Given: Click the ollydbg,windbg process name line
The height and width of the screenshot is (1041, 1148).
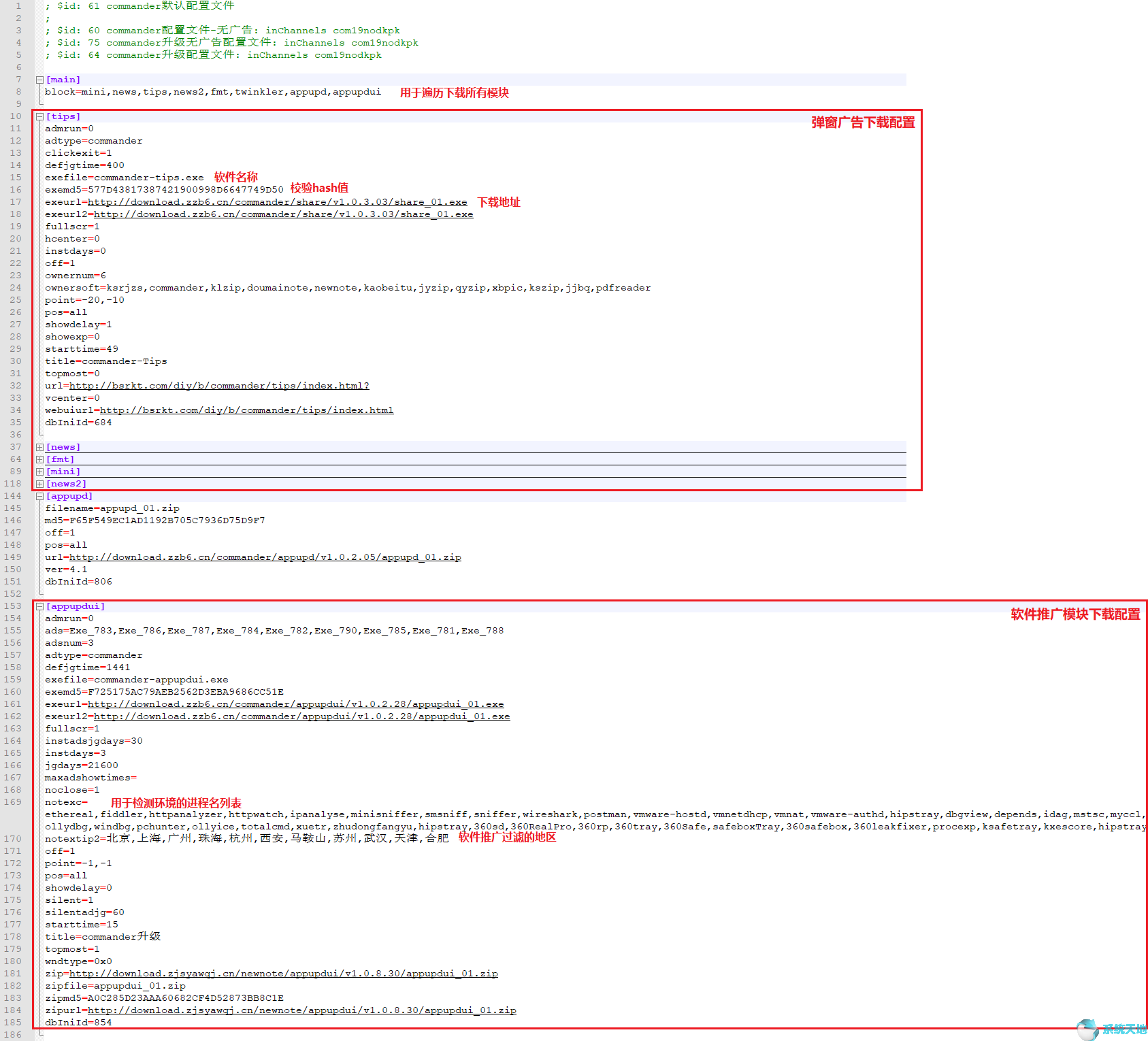Looking at the screenshot, I should (x=596, y=827).
